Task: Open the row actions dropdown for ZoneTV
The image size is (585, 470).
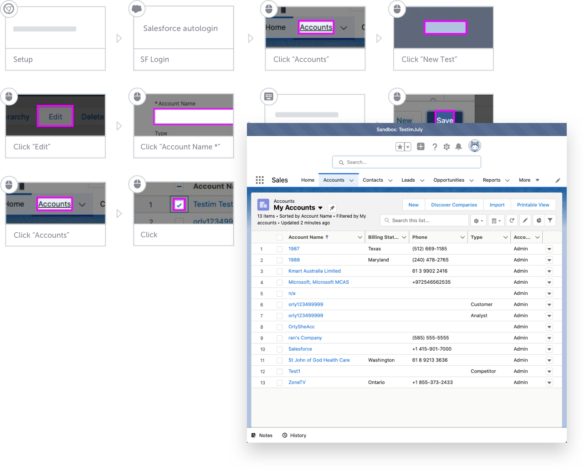Action: (x=549, y=383)
